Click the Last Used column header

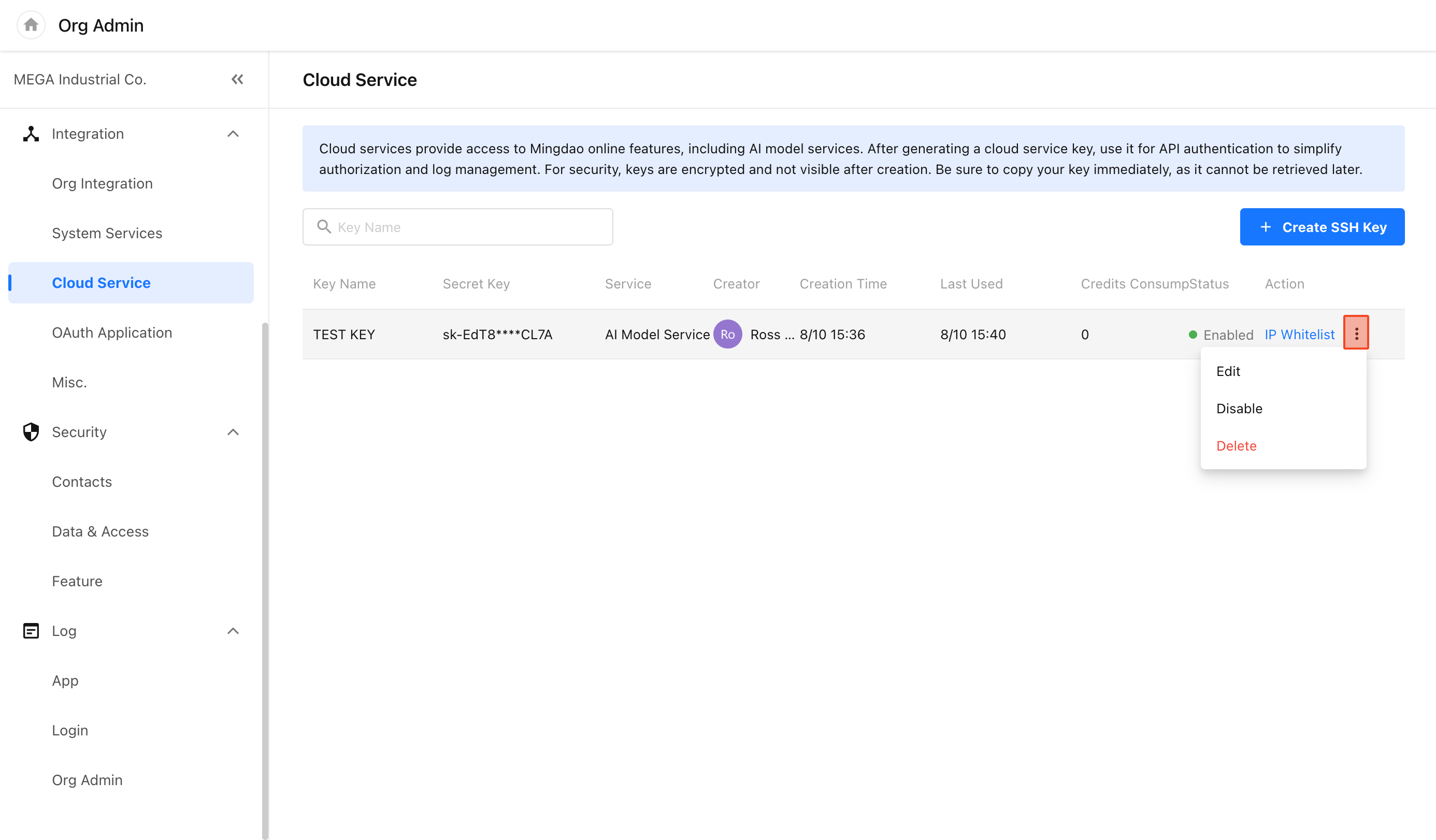point(971,284)
